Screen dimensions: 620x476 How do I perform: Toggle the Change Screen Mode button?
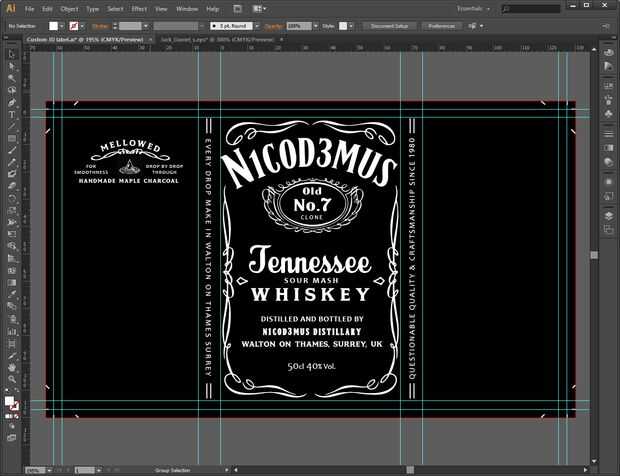[x=12, y=438]
